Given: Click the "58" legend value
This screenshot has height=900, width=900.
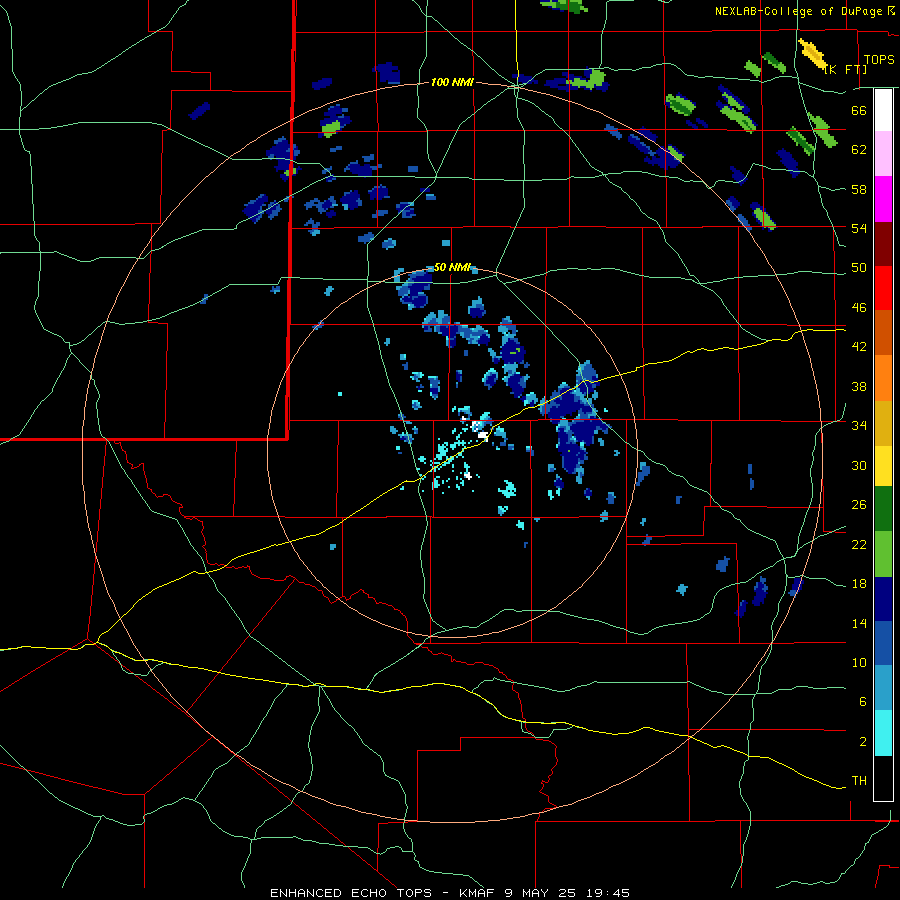Looking at the screenshot, I should tap(859, 189).
